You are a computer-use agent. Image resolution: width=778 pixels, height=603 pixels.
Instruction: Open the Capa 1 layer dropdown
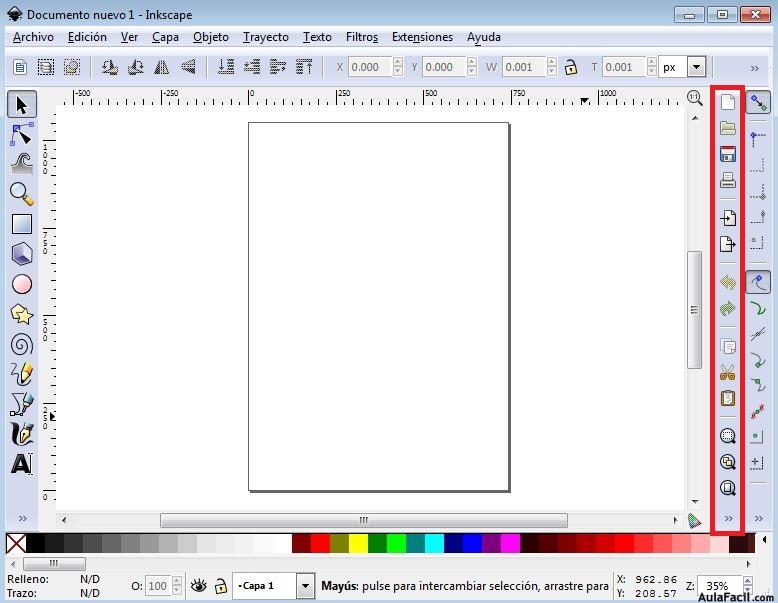(x=306, y=586)
